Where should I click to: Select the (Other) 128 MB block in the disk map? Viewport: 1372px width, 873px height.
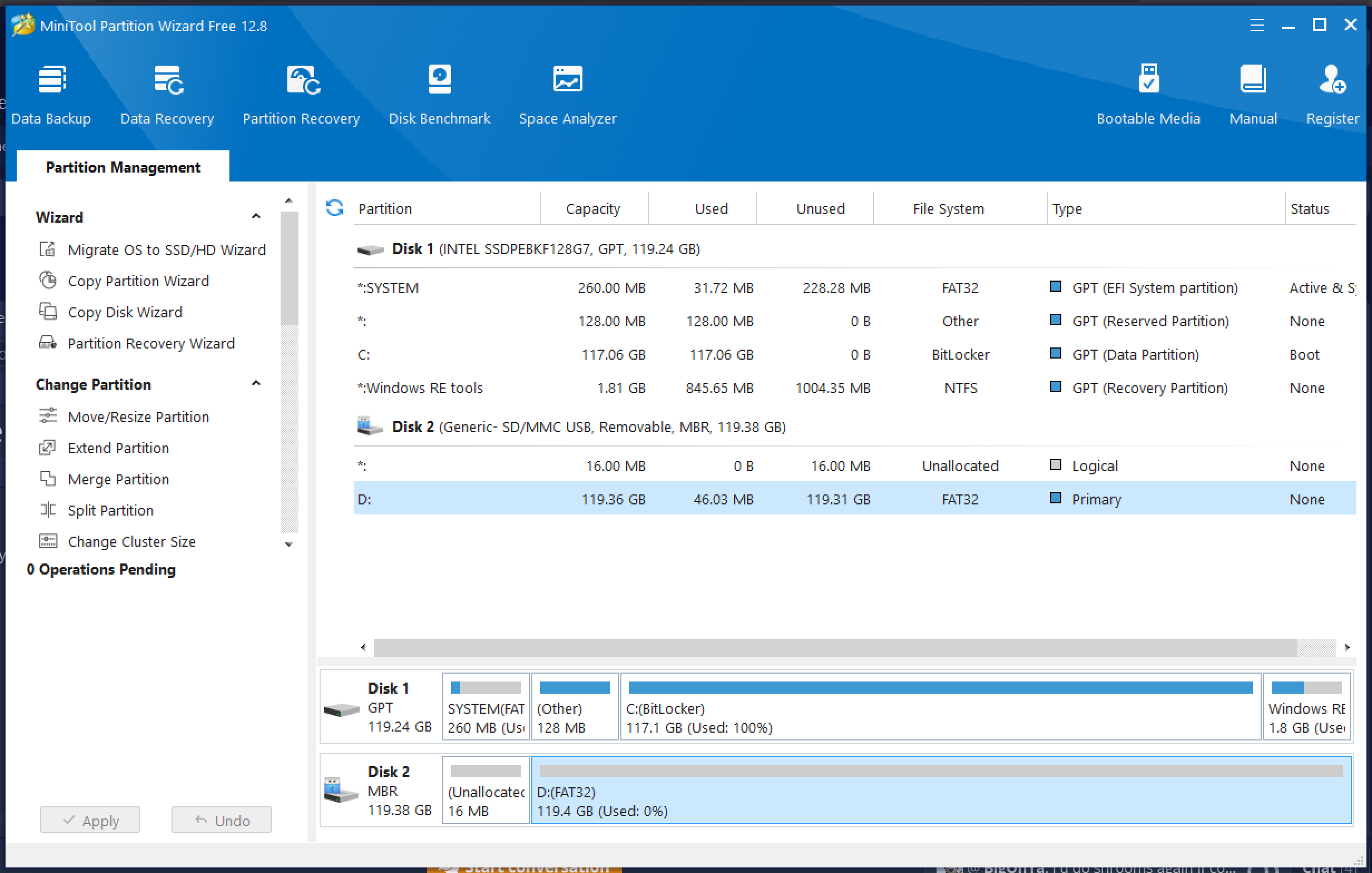575,707
